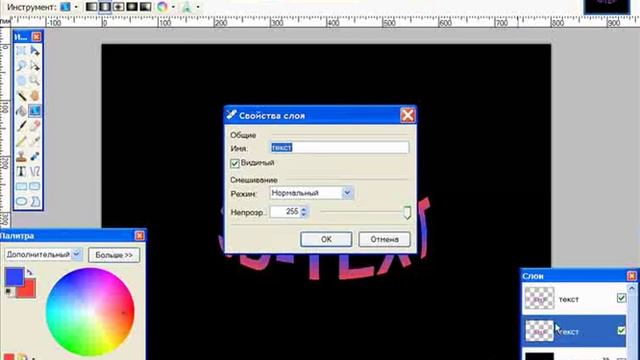
Task: Select the Color Picker eyedropper tool
Action: click(35, 141)
